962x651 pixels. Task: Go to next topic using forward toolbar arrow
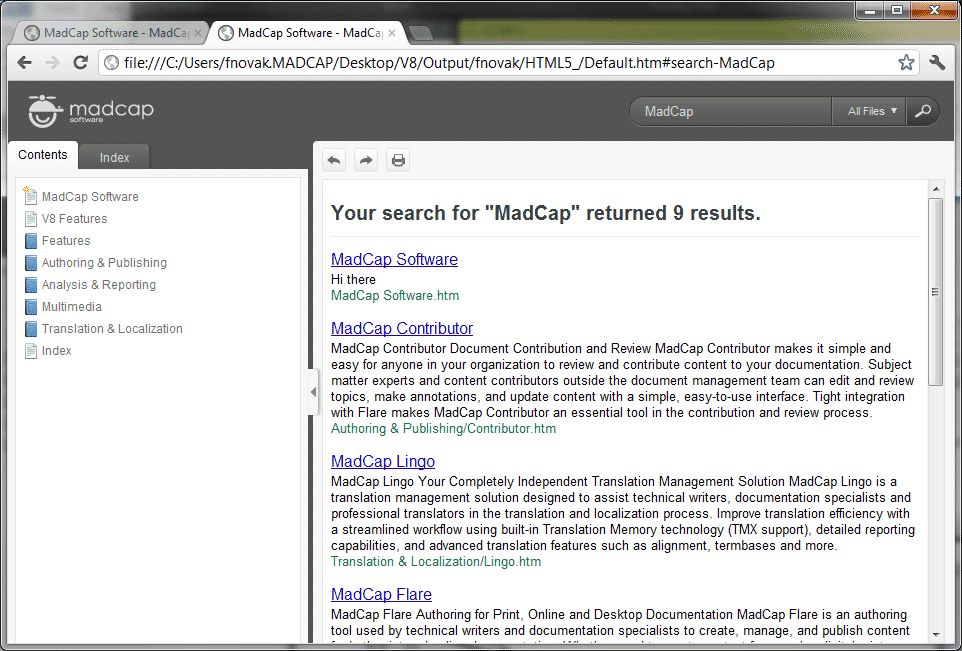(x=366, y=160)
